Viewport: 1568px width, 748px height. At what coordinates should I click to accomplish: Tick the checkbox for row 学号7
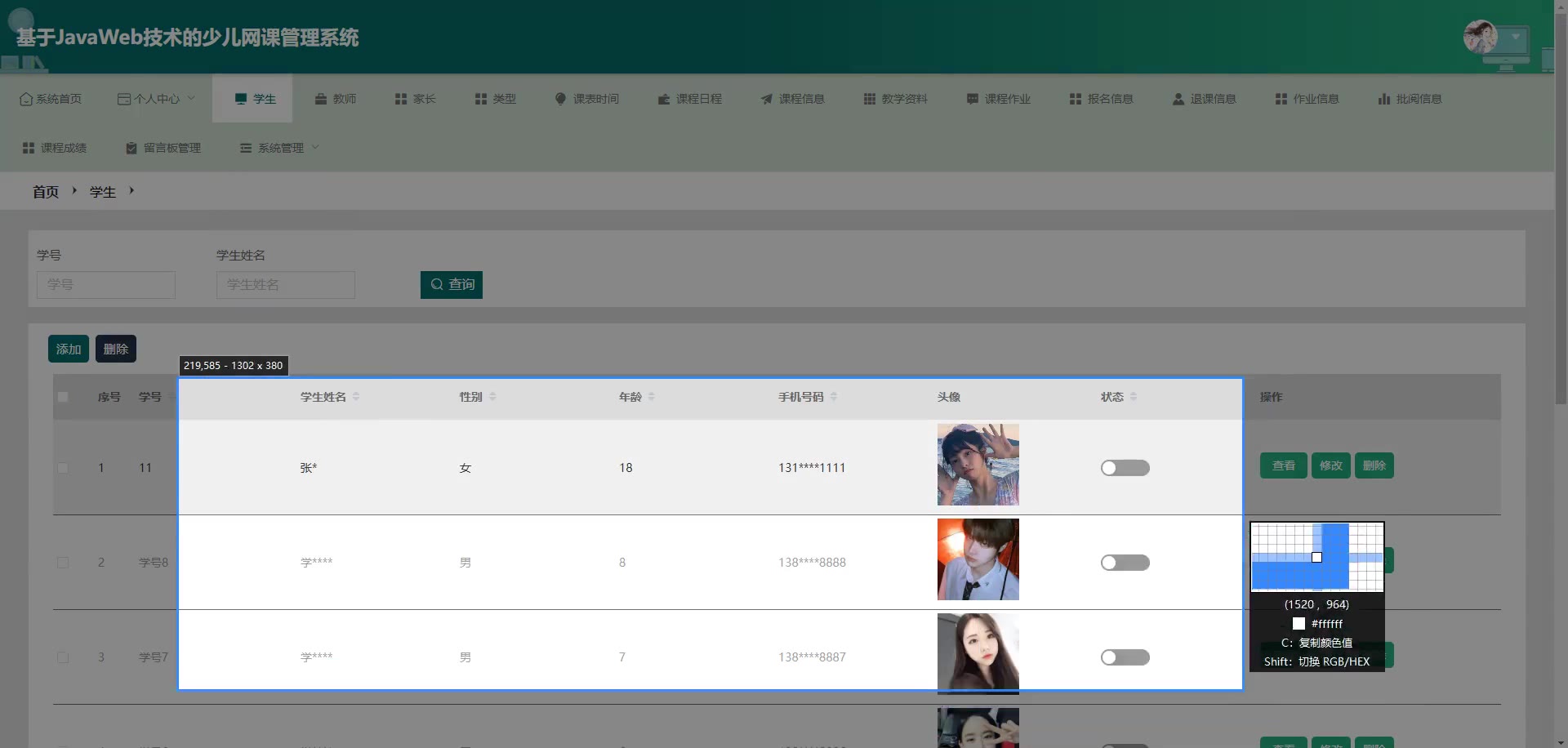tap(63, 657)
